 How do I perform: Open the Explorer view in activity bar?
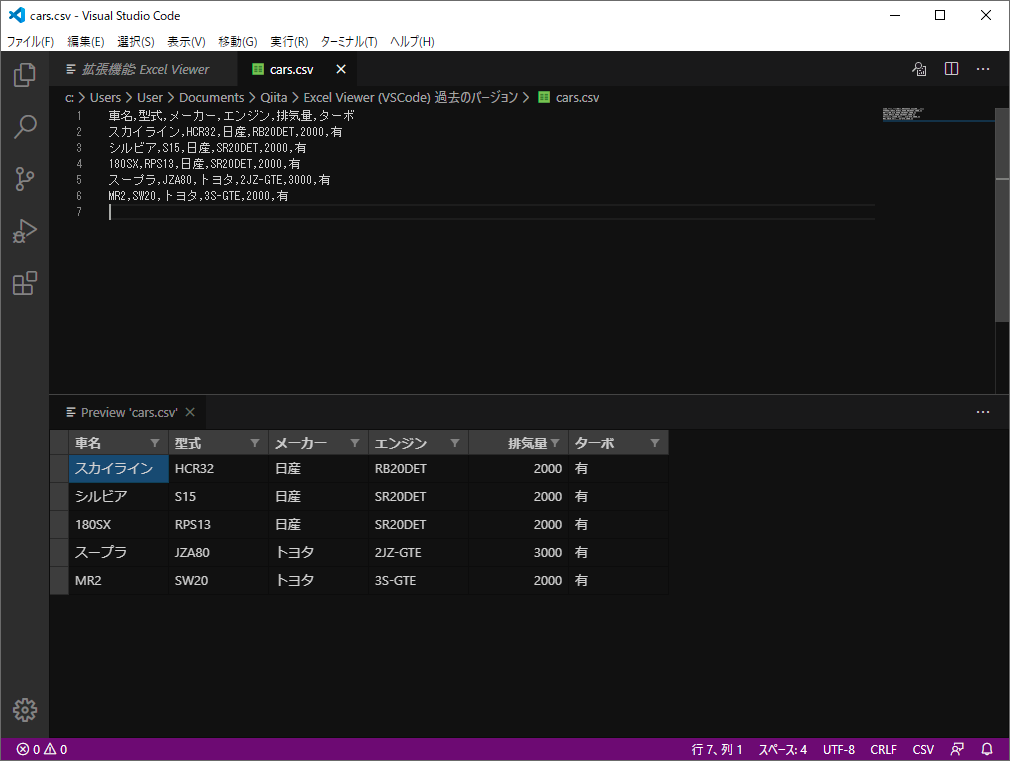point(24,75)
